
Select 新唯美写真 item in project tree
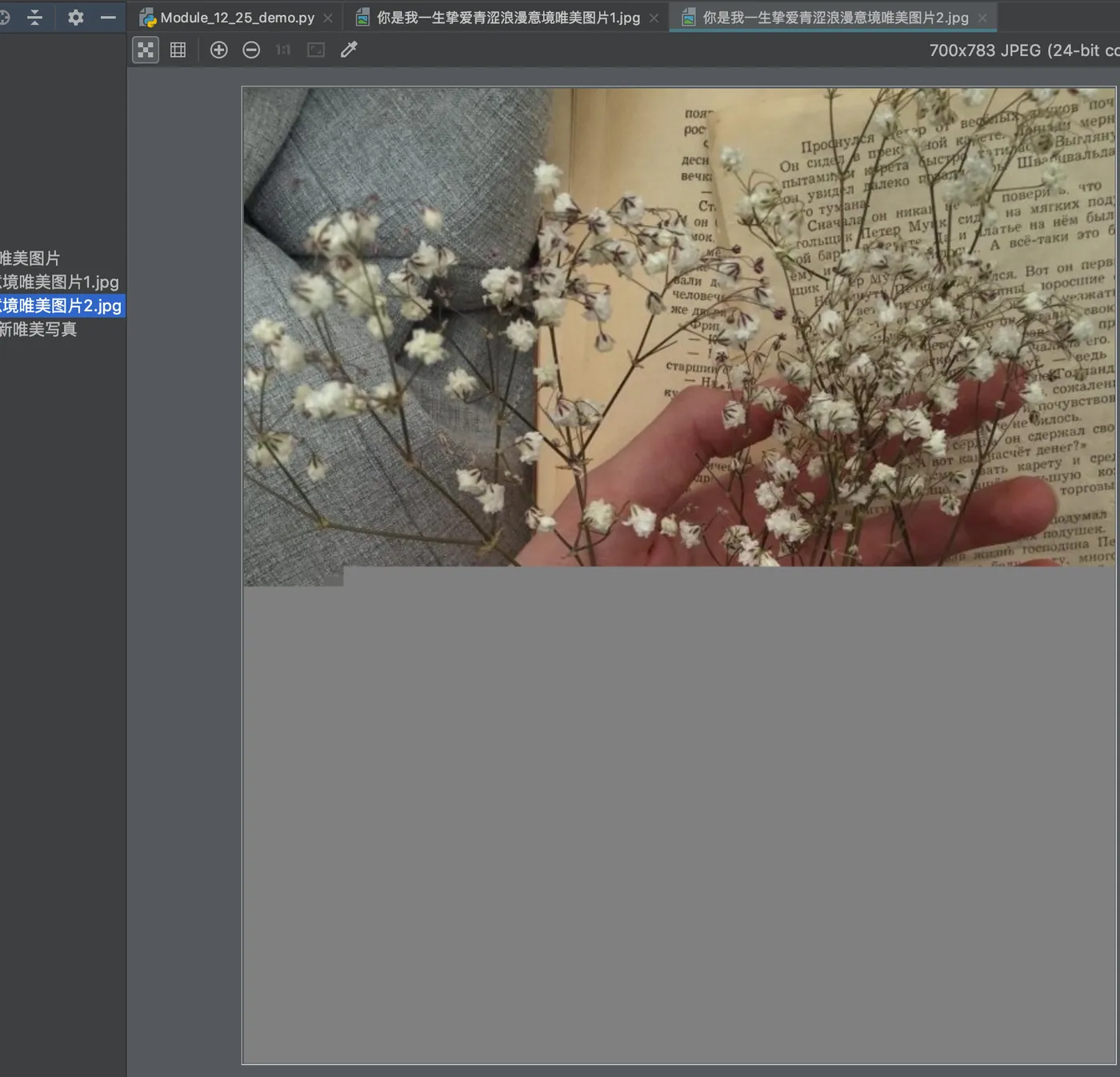coord(38,330)
